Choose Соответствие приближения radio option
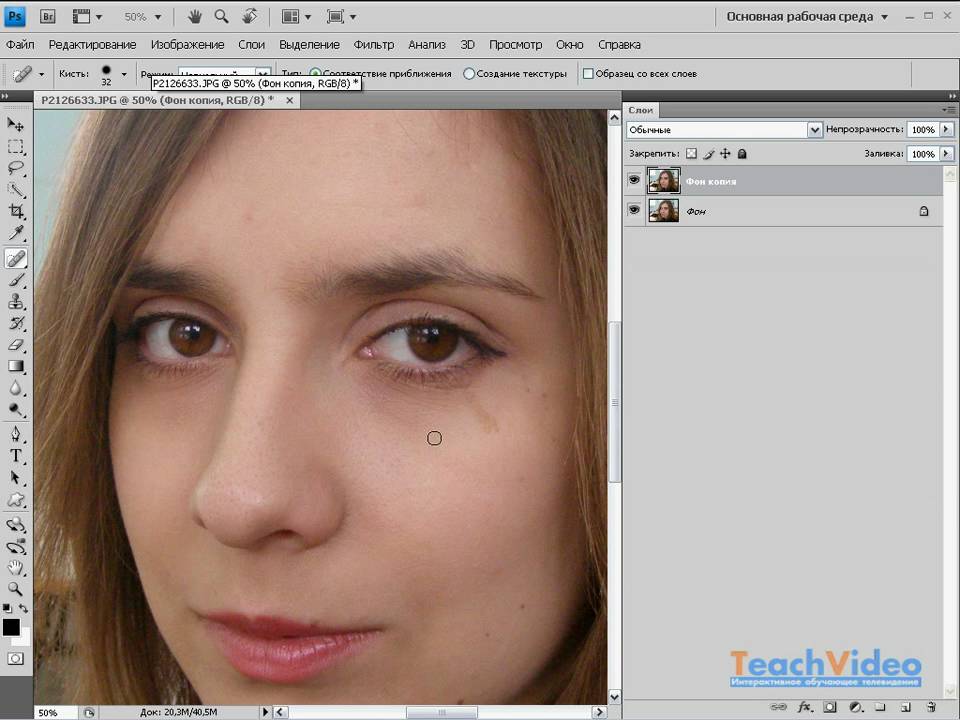This screenshot has width=960, height=720. pos(315,73)
